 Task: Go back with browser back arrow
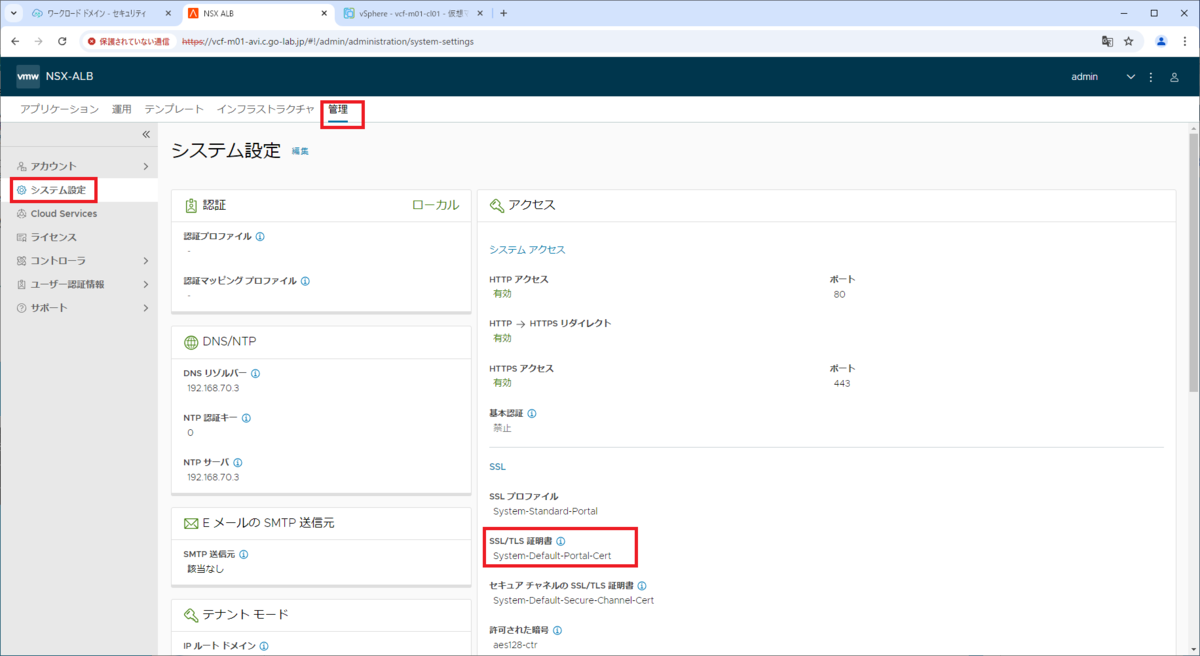(x=15, y=41)
